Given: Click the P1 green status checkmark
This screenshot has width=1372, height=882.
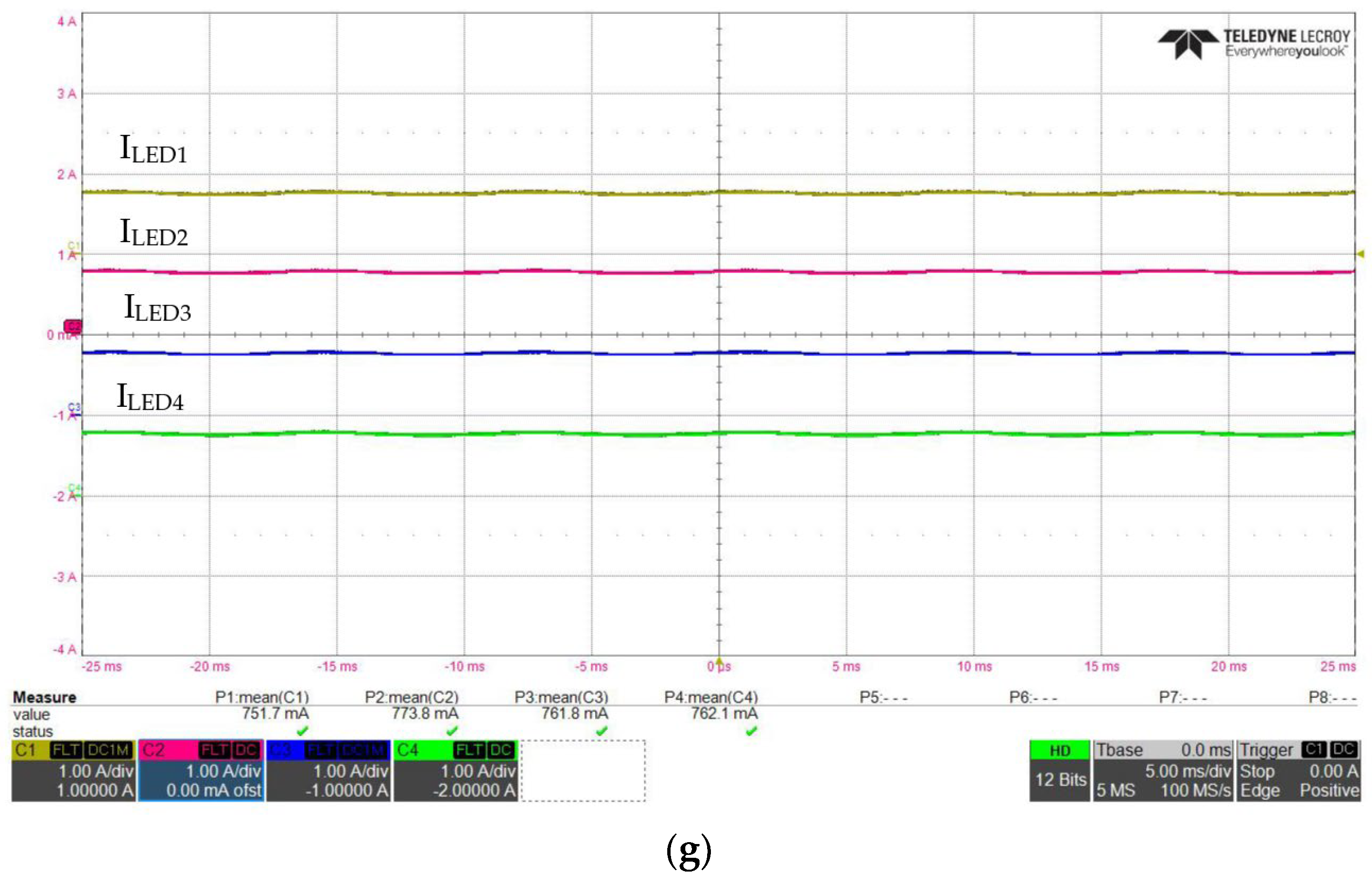Looking at the screenshot, I should point(302,731).
